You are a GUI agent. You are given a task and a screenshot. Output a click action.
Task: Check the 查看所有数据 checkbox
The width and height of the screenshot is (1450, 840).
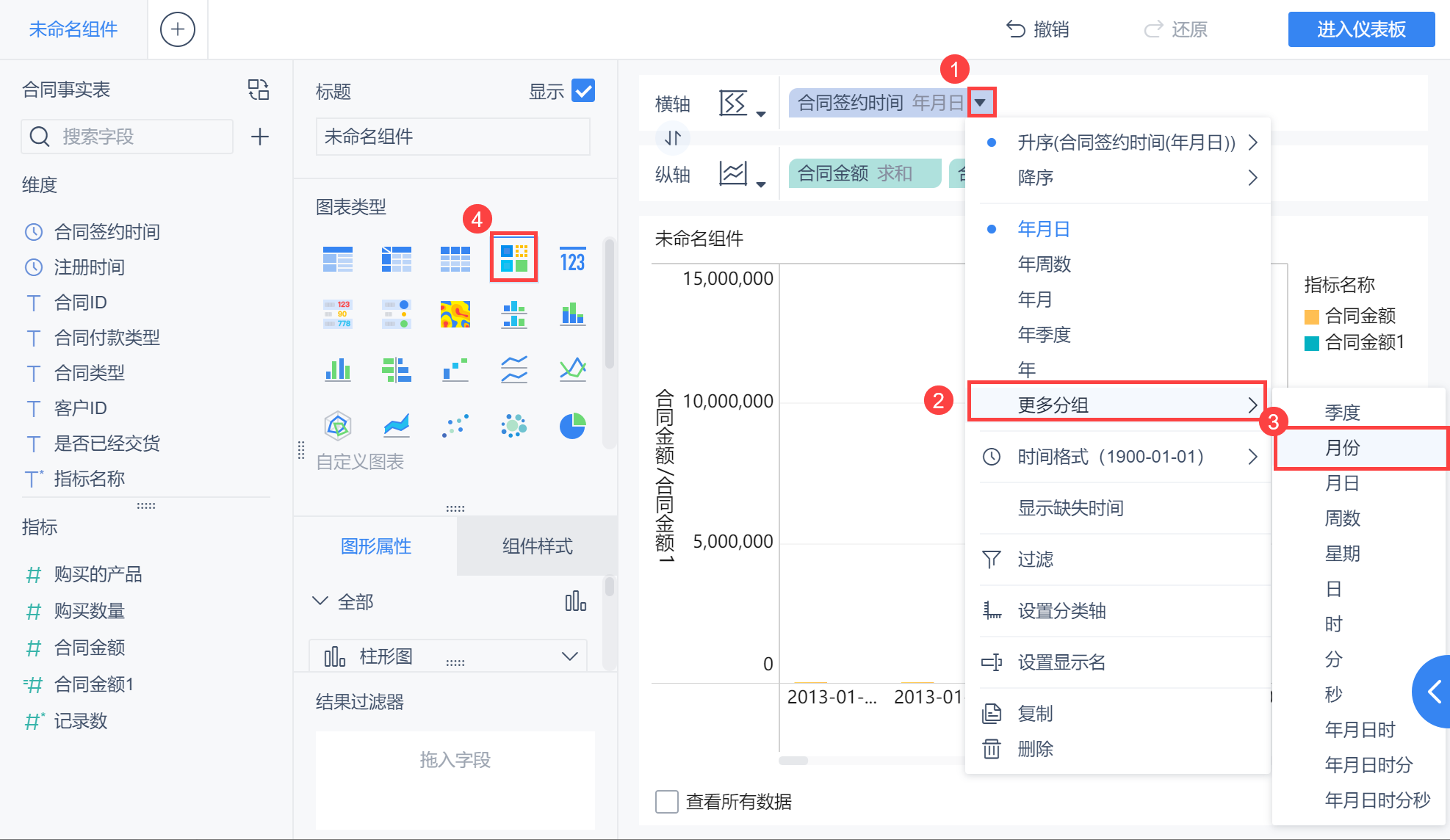[667, 802]
